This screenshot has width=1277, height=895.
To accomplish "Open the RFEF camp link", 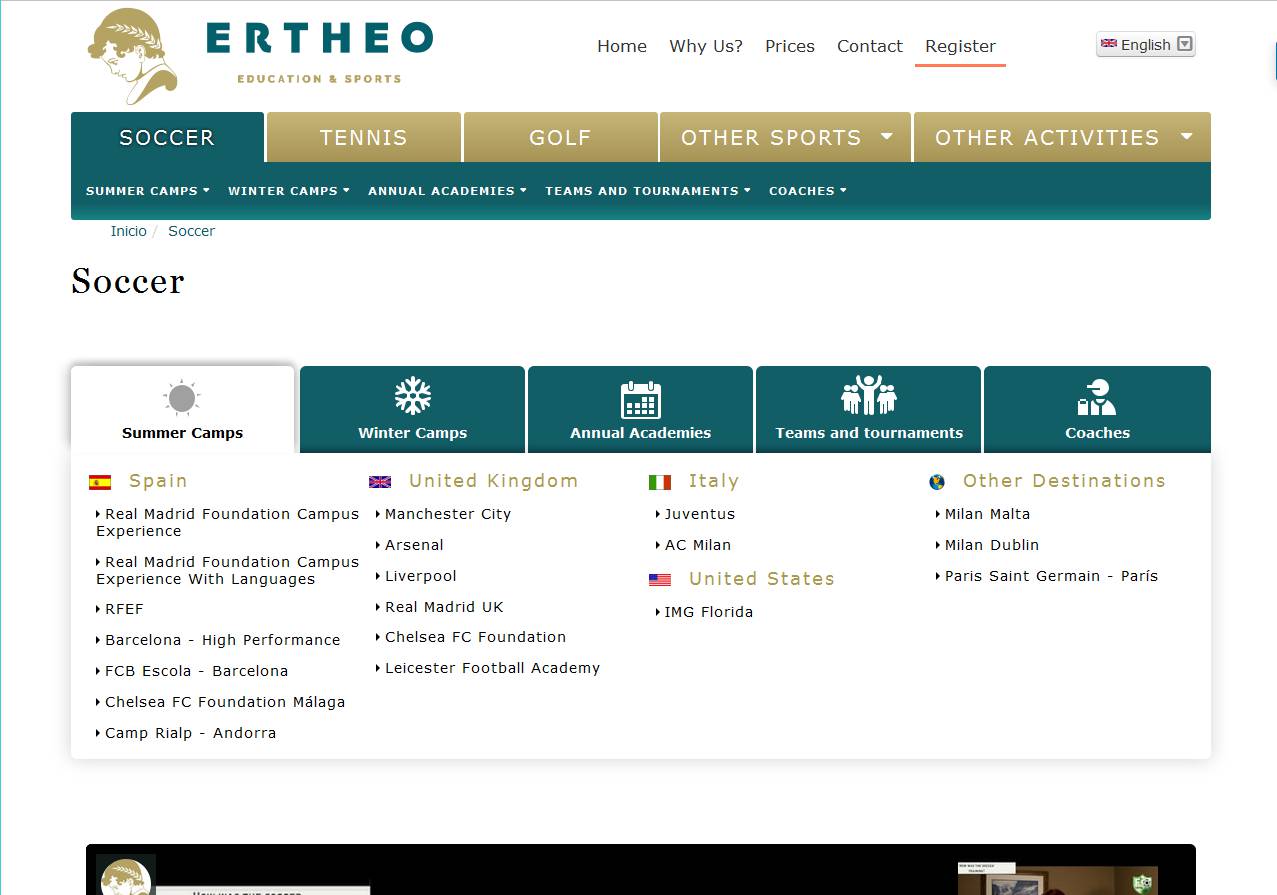I will coord(126,609).
